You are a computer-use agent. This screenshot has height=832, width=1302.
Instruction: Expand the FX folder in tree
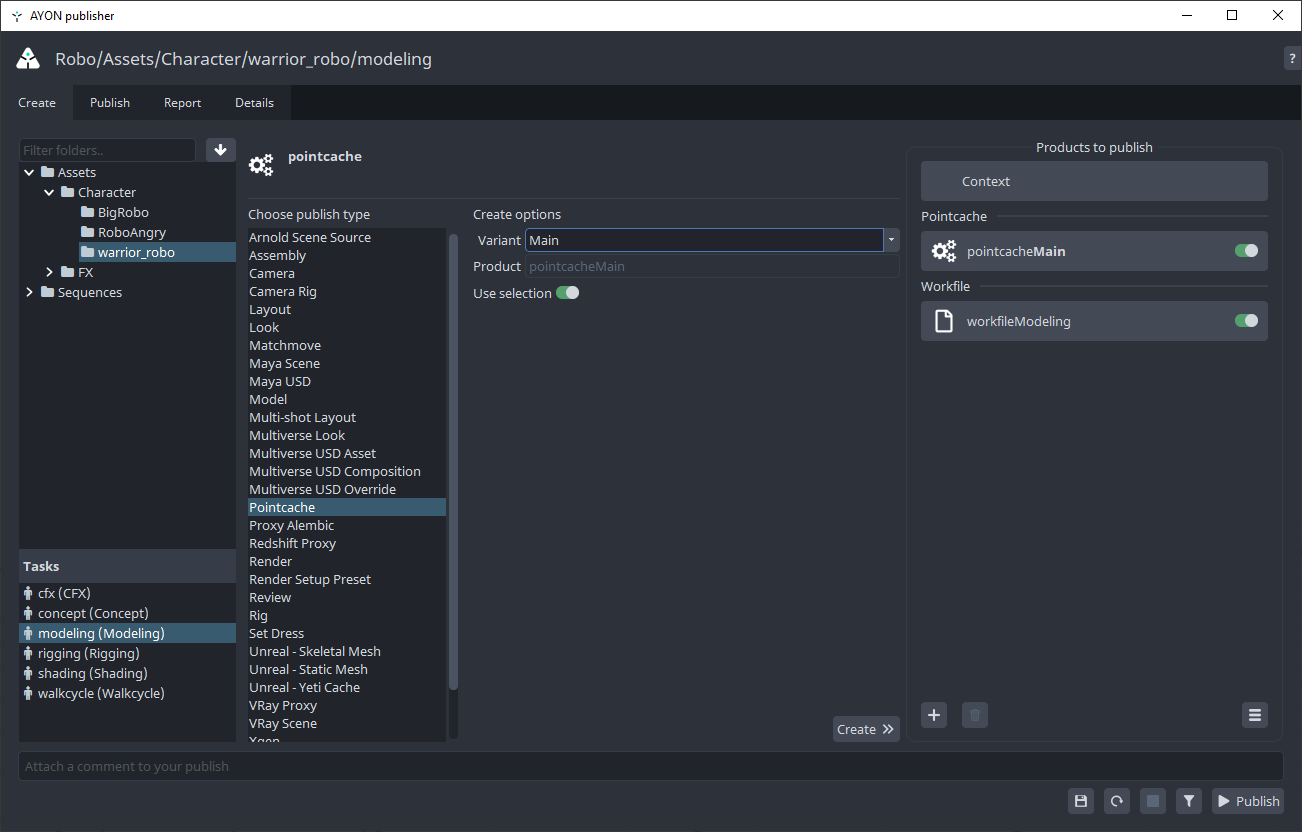pos(50,272)
